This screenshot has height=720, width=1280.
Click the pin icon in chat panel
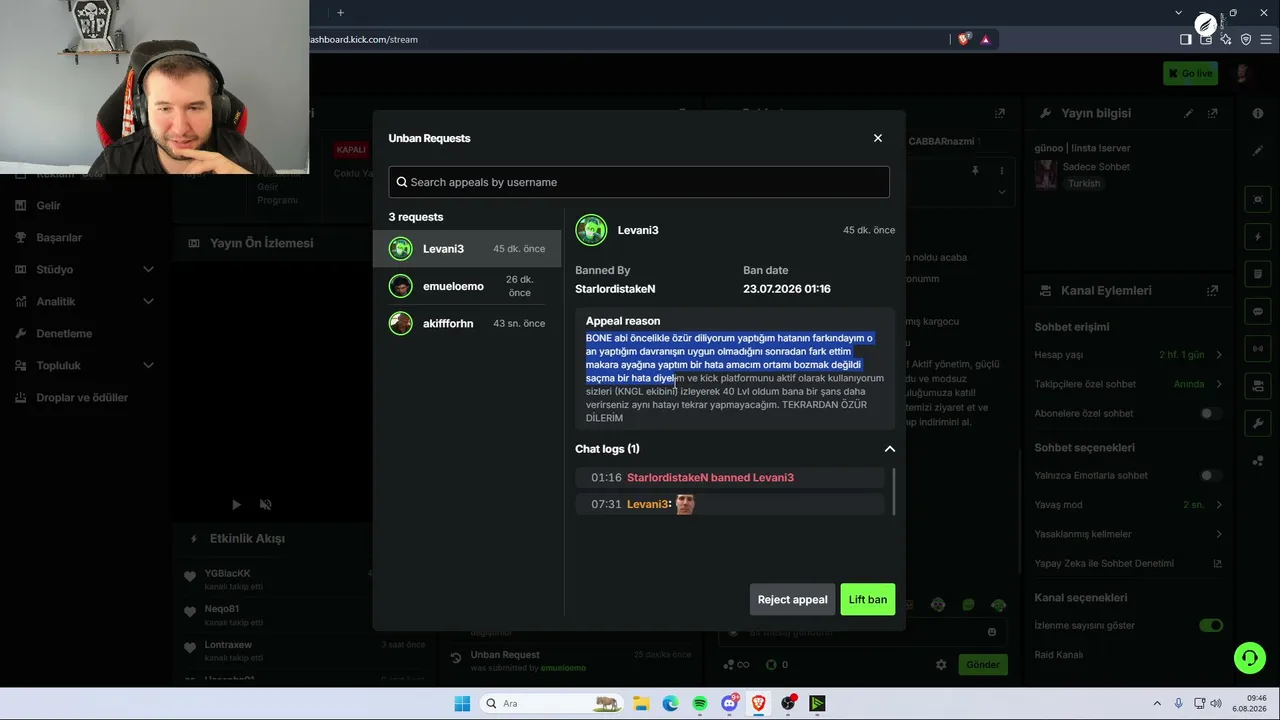[975, 171]
